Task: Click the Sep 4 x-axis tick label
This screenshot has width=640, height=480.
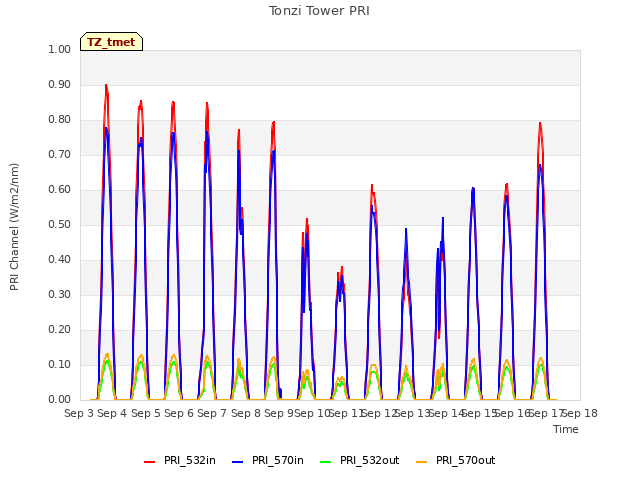Action: click(112, 413)
